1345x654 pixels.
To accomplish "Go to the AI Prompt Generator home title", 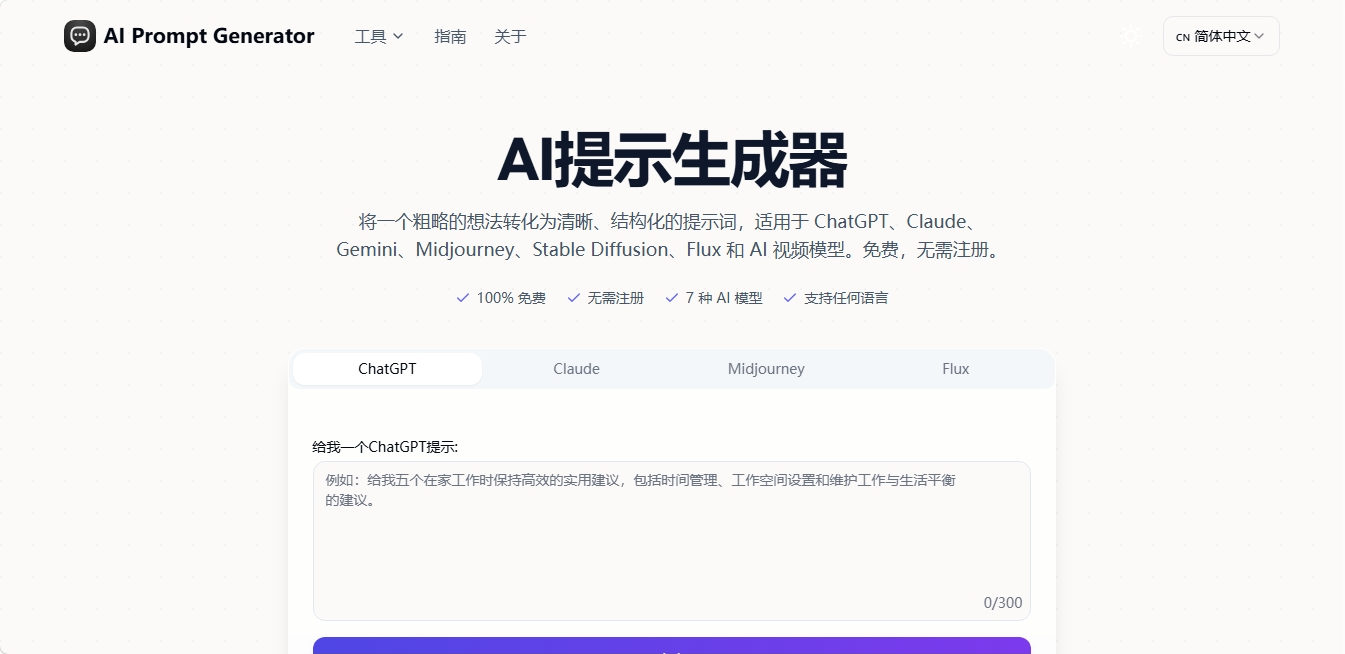I will [209, 36].
